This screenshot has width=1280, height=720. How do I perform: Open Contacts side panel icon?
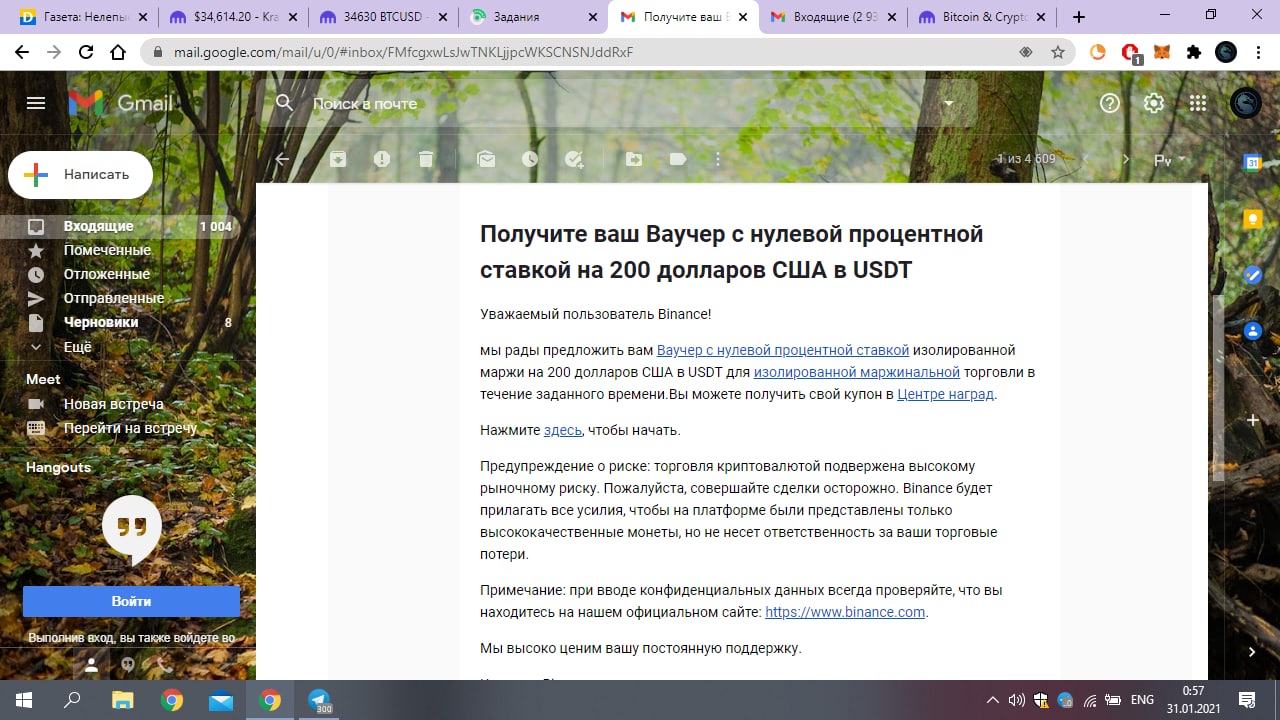click(1252, 330)
